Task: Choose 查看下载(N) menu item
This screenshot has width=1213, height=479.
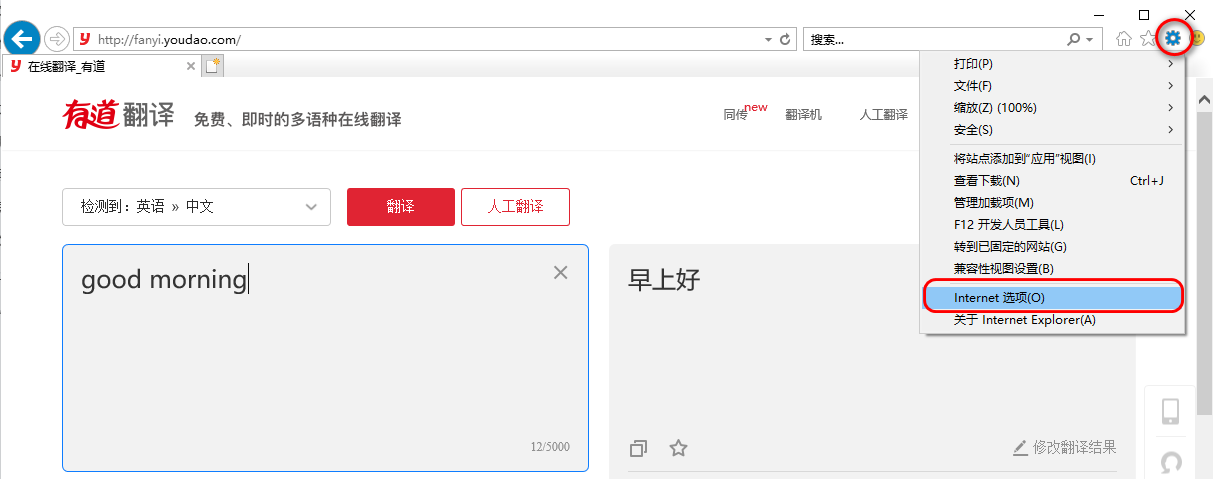Action: point(1052,180)
